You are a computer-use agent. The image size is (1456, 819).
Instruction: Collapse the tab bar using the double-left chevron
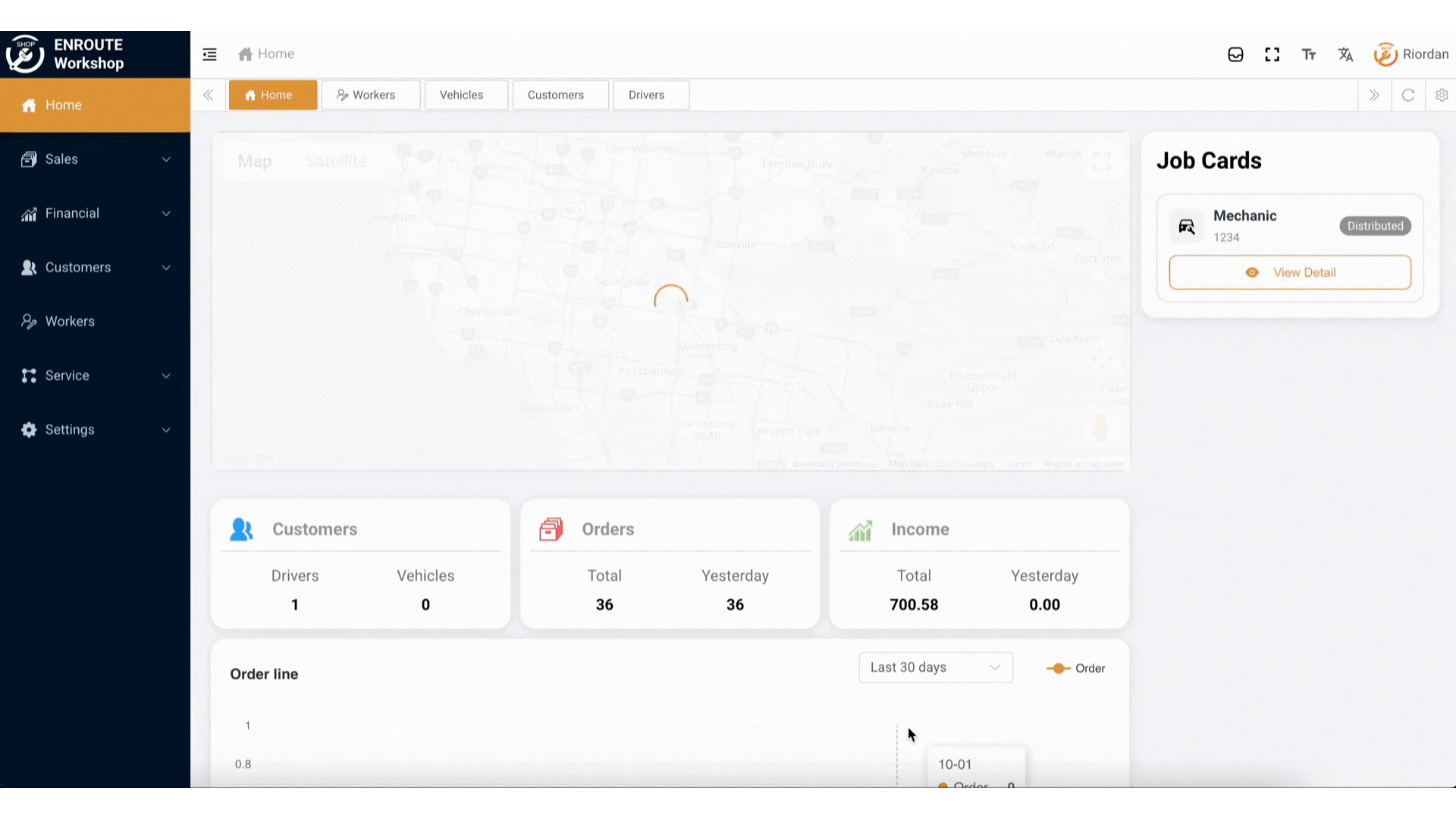(x=209, y=95)
